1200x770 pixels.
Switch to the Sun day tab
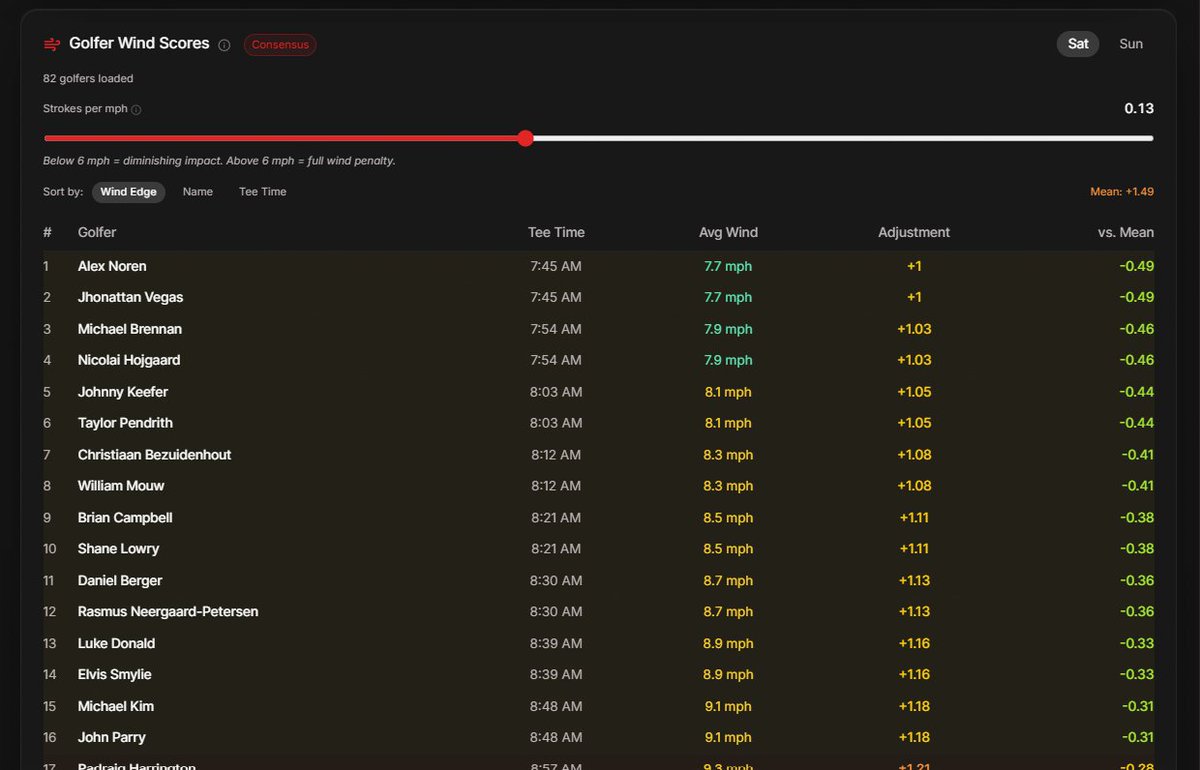pos(1131,44)
